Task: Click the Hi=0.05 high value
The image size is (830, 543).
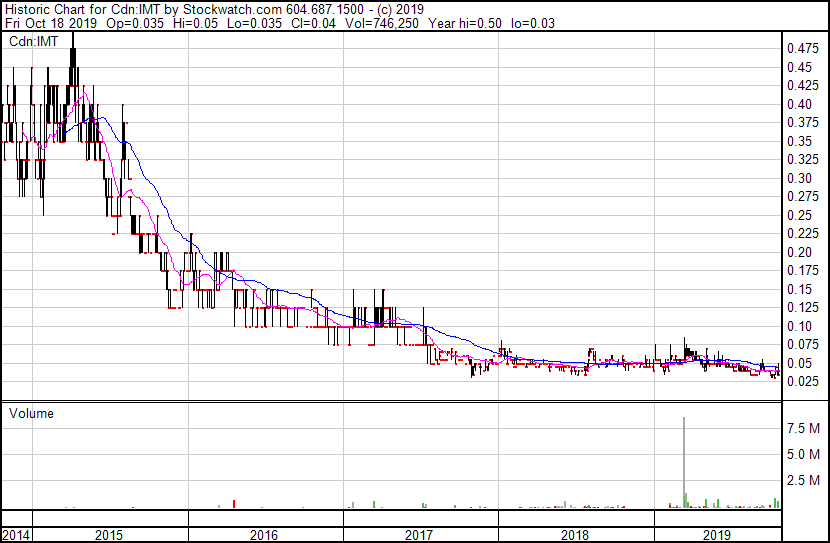Action: (196, 23)
